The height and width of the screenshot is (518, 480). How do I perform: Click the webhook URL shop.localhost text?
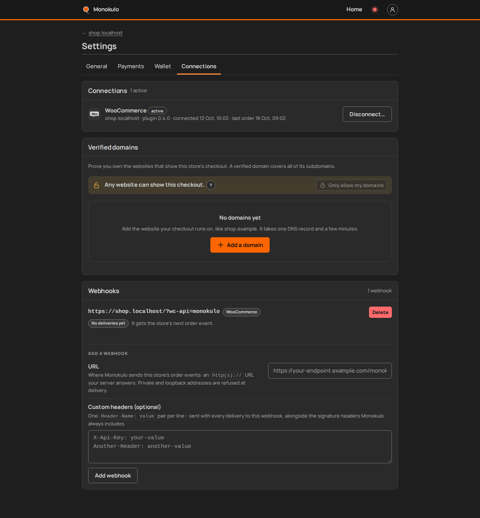(x=154, y=311)
